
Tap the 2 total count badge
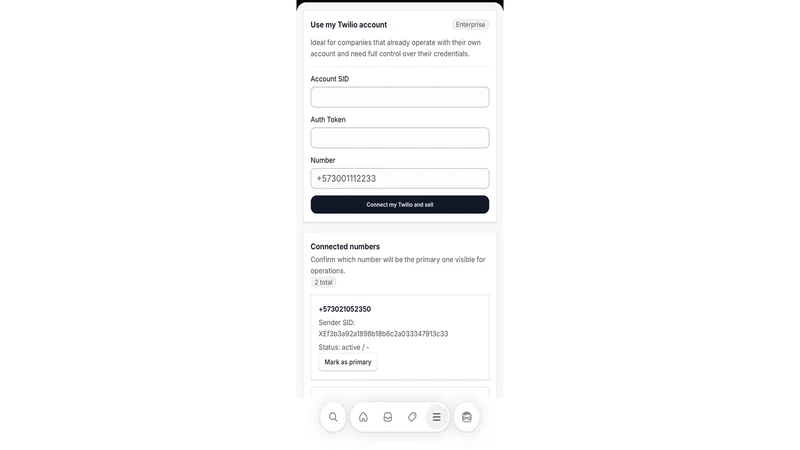[323, 282]
